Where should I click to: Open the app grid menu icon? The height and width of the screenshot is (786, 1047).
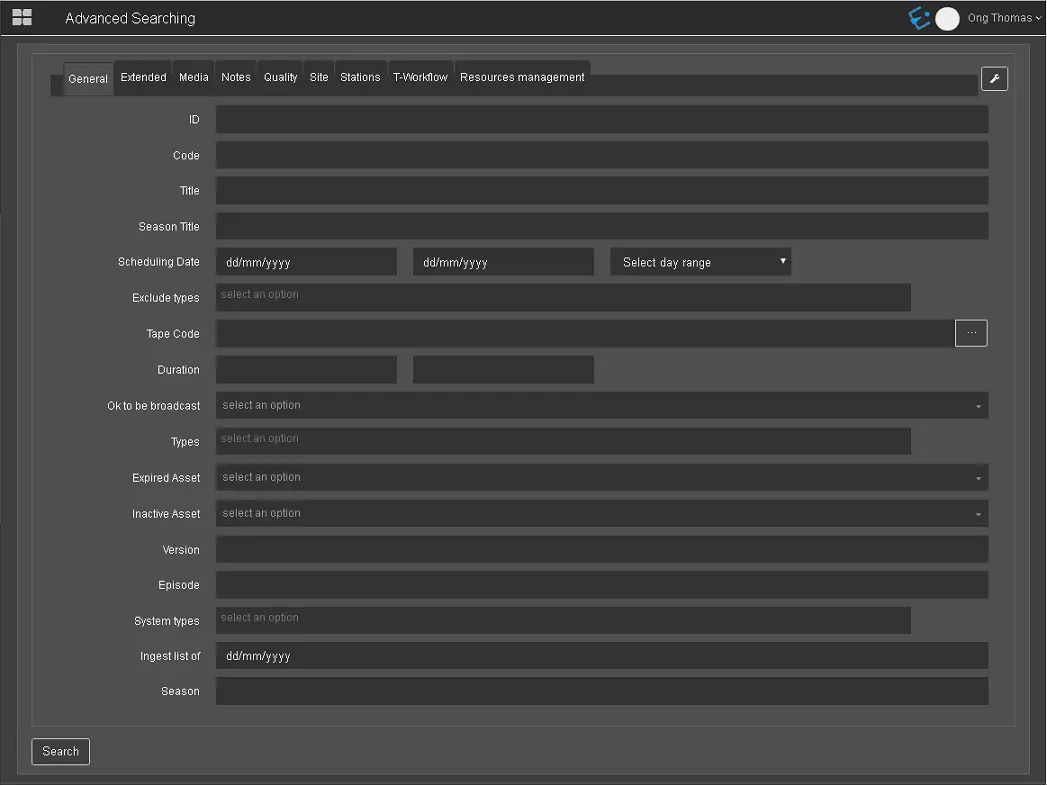pos(22,18)
